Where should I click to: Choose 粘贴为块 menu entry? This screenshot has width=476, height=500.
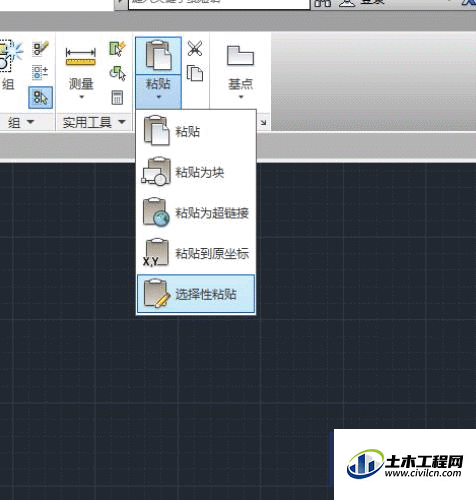tap(196, 172)
